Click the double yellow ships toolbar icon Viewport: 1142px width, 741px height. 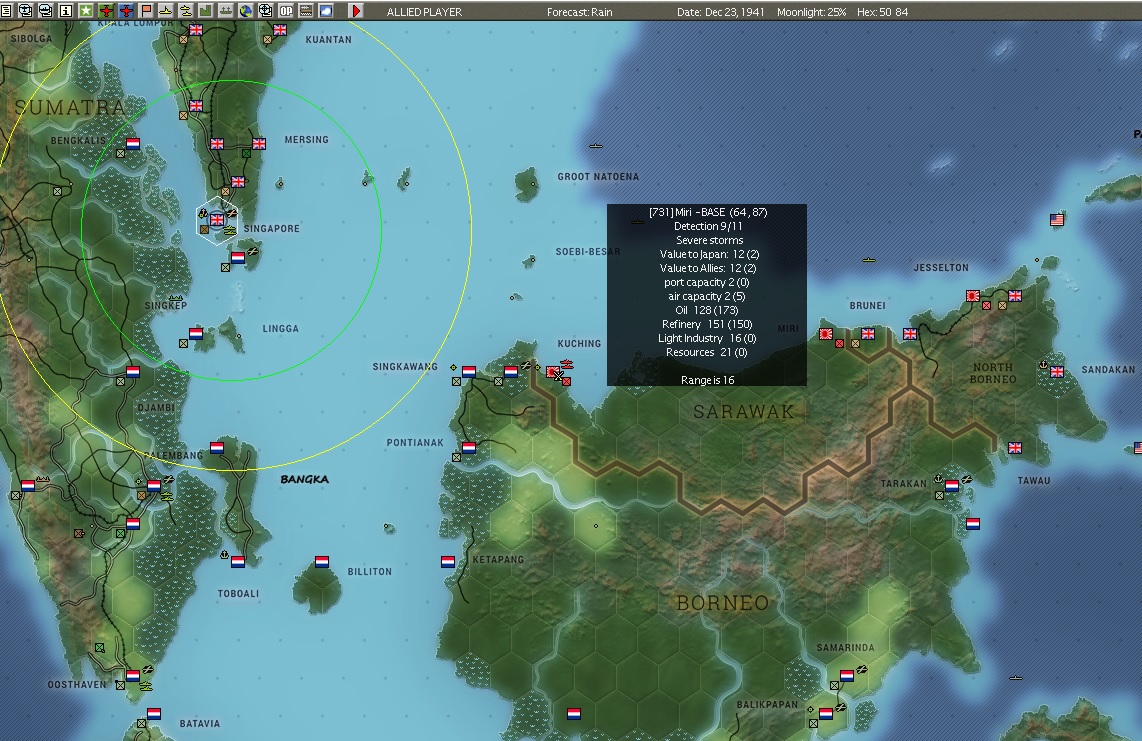point(186,10)
